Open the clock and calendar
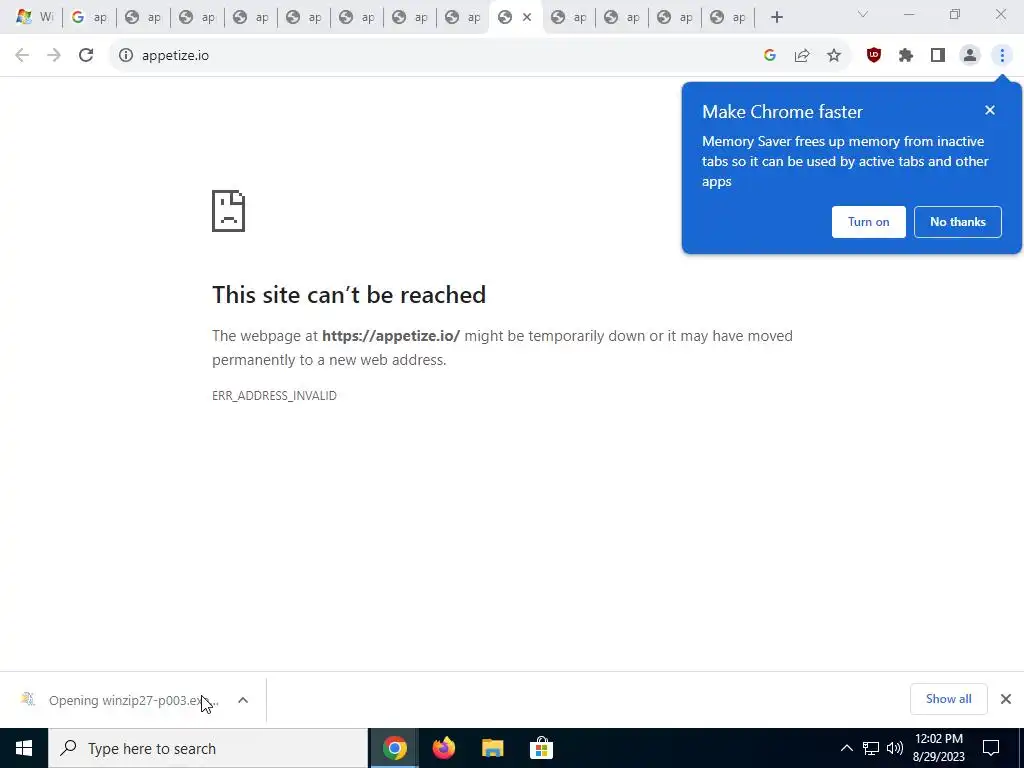 [938, 748]
